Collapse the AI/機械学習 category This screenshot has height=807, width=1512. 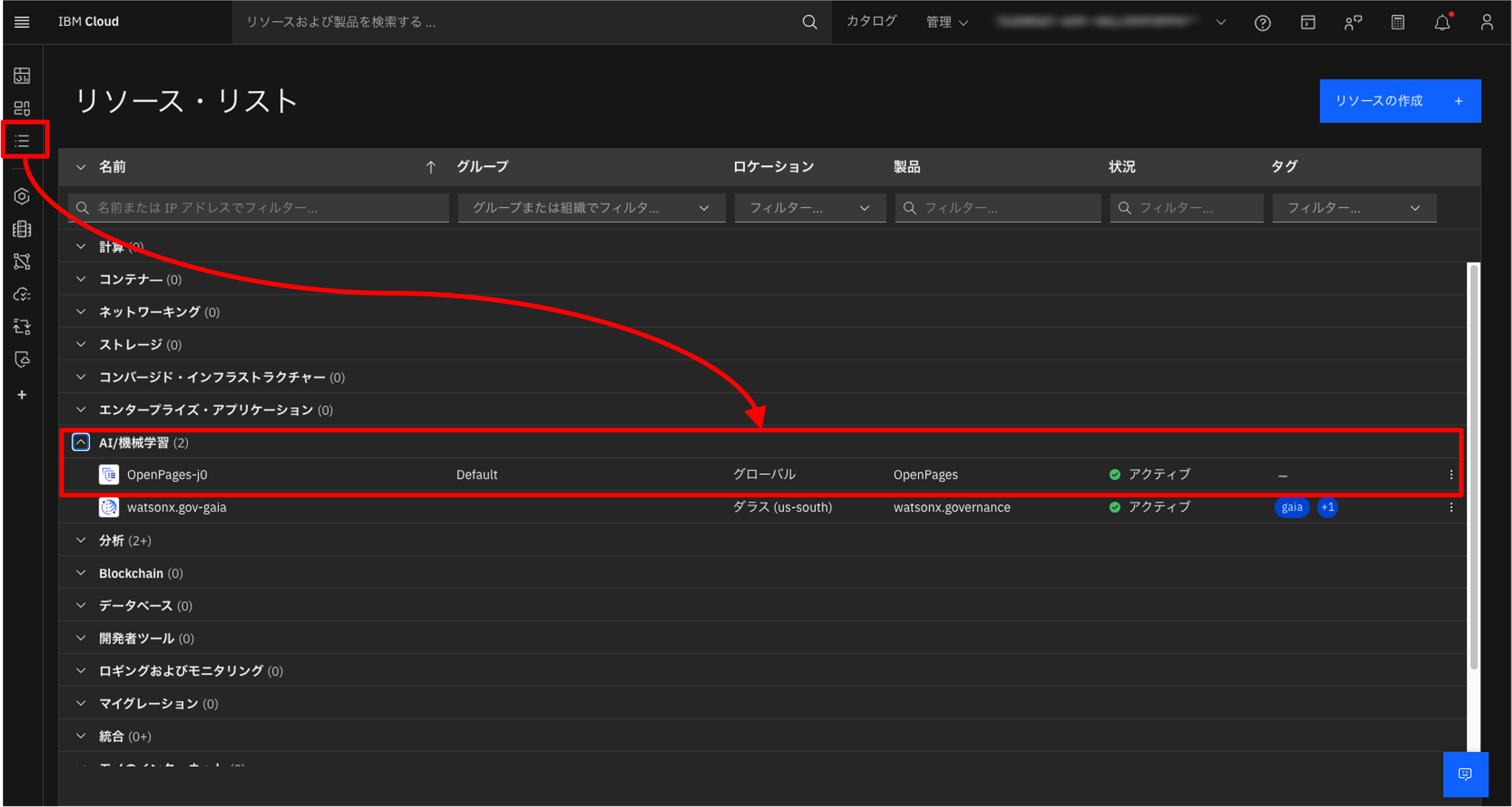pyautogui.click(x=81, y=442)
